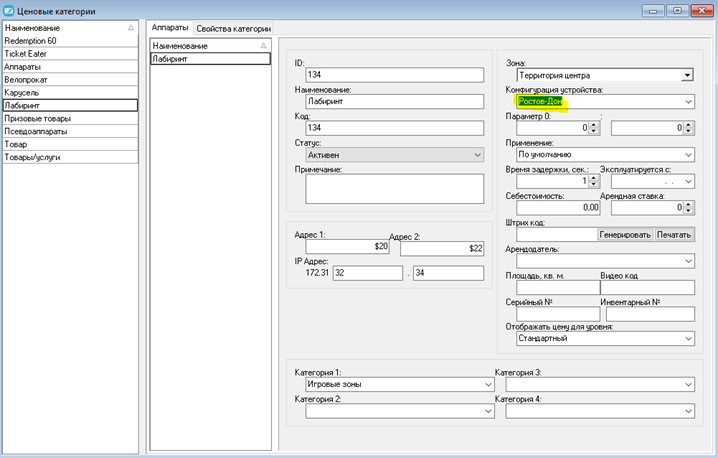Click the Наименование input field
This screenshot has height=458, width=718.
tap(394, 101)
